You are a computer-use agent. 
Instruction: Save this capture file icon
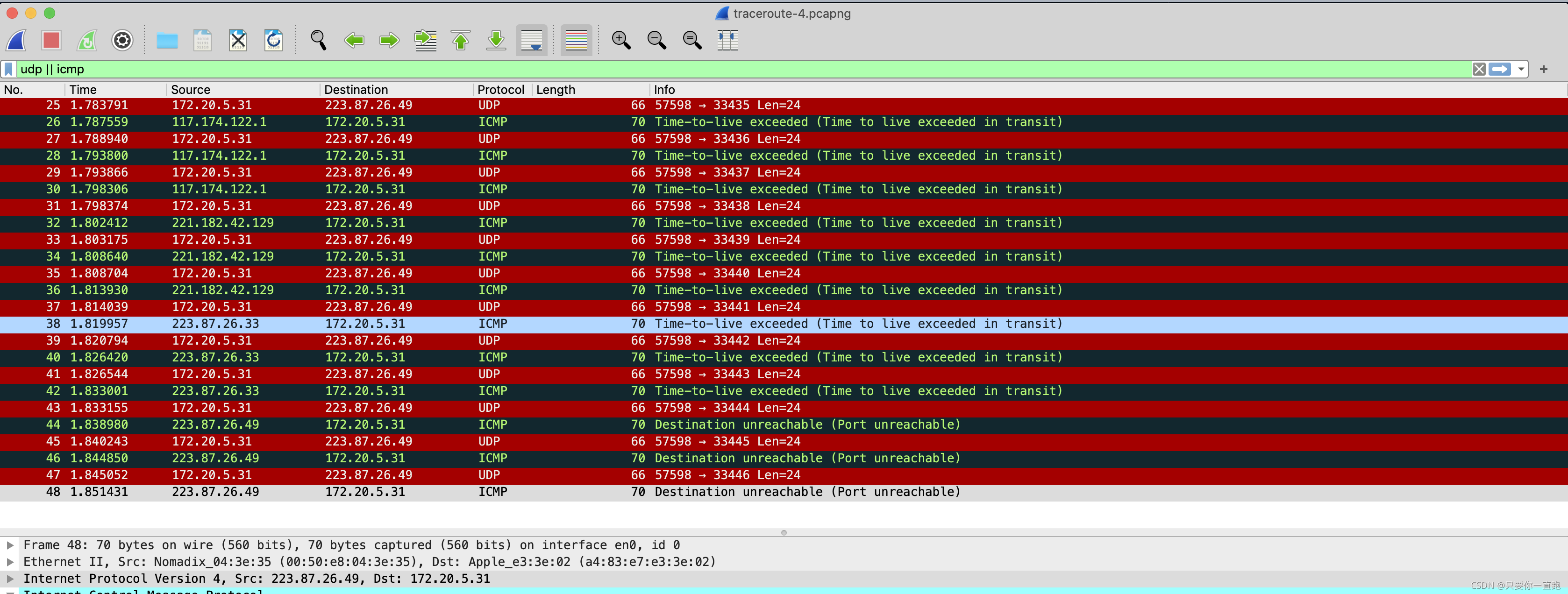(x=202, y=41)
